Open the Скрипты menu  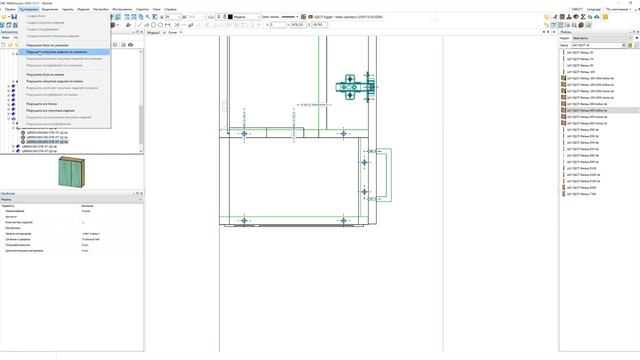pos(142,9)
